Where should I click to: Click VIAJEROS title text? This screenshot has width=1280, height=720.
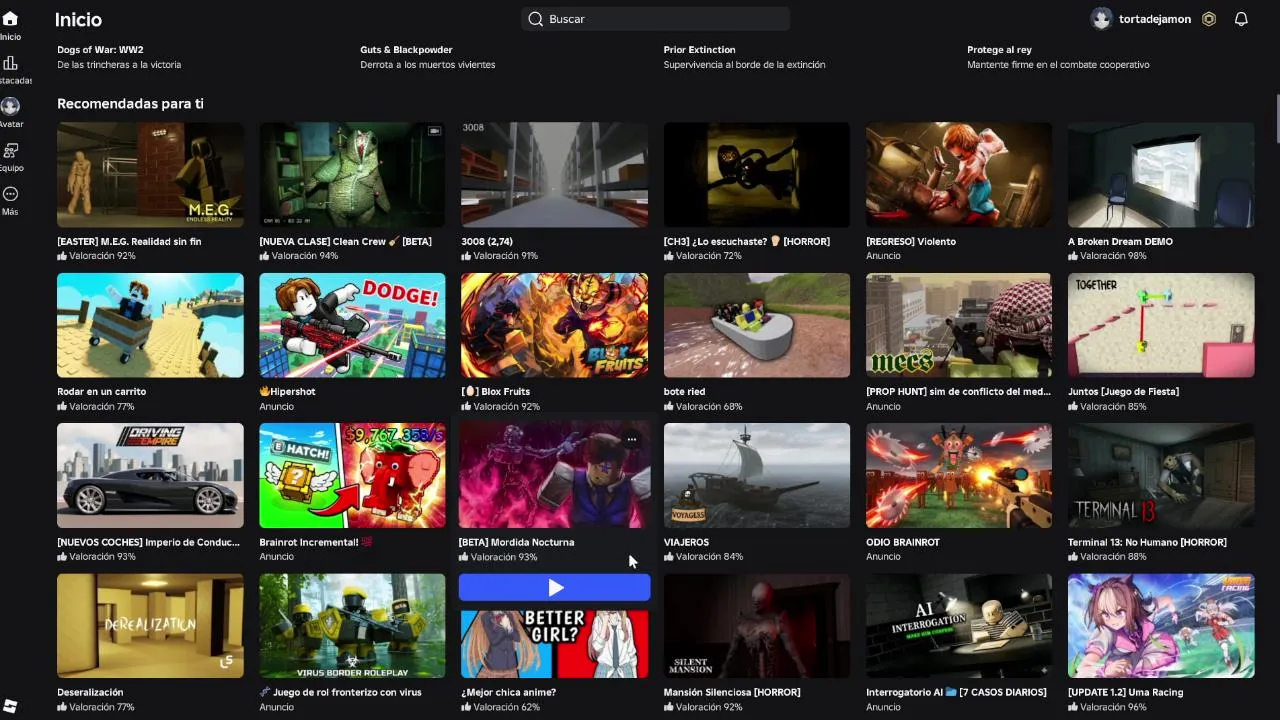tap(686, 542)
